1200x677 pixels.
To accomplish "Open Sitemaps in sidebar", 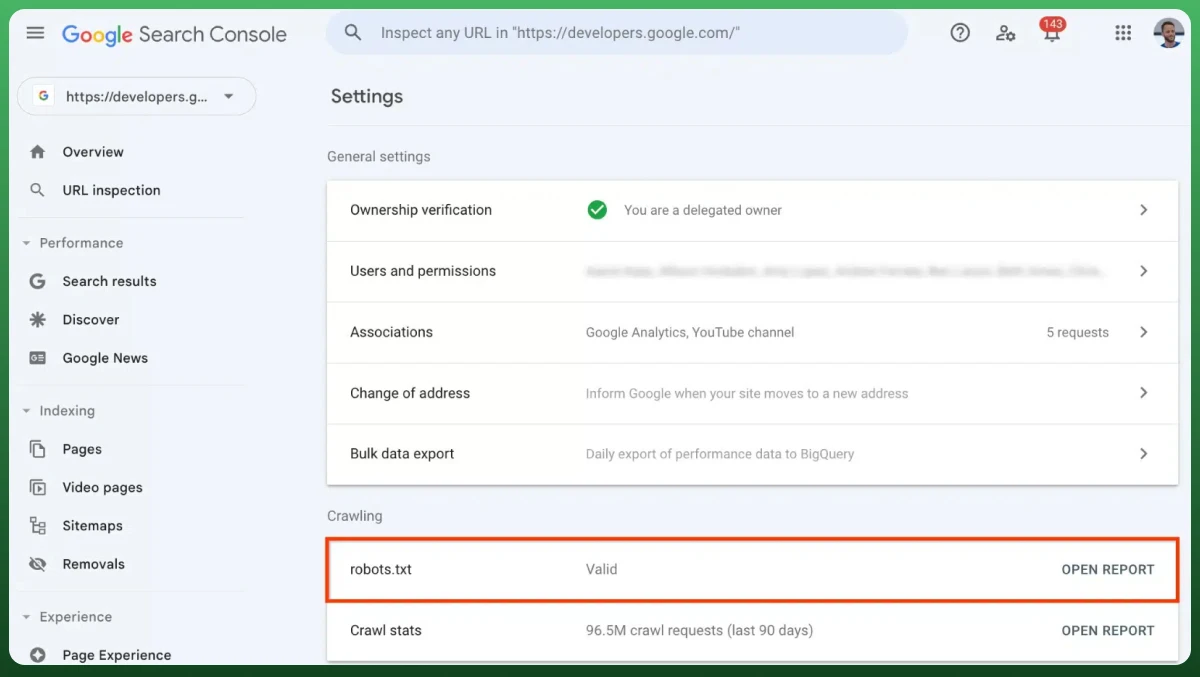I will [x=92, y=526].
